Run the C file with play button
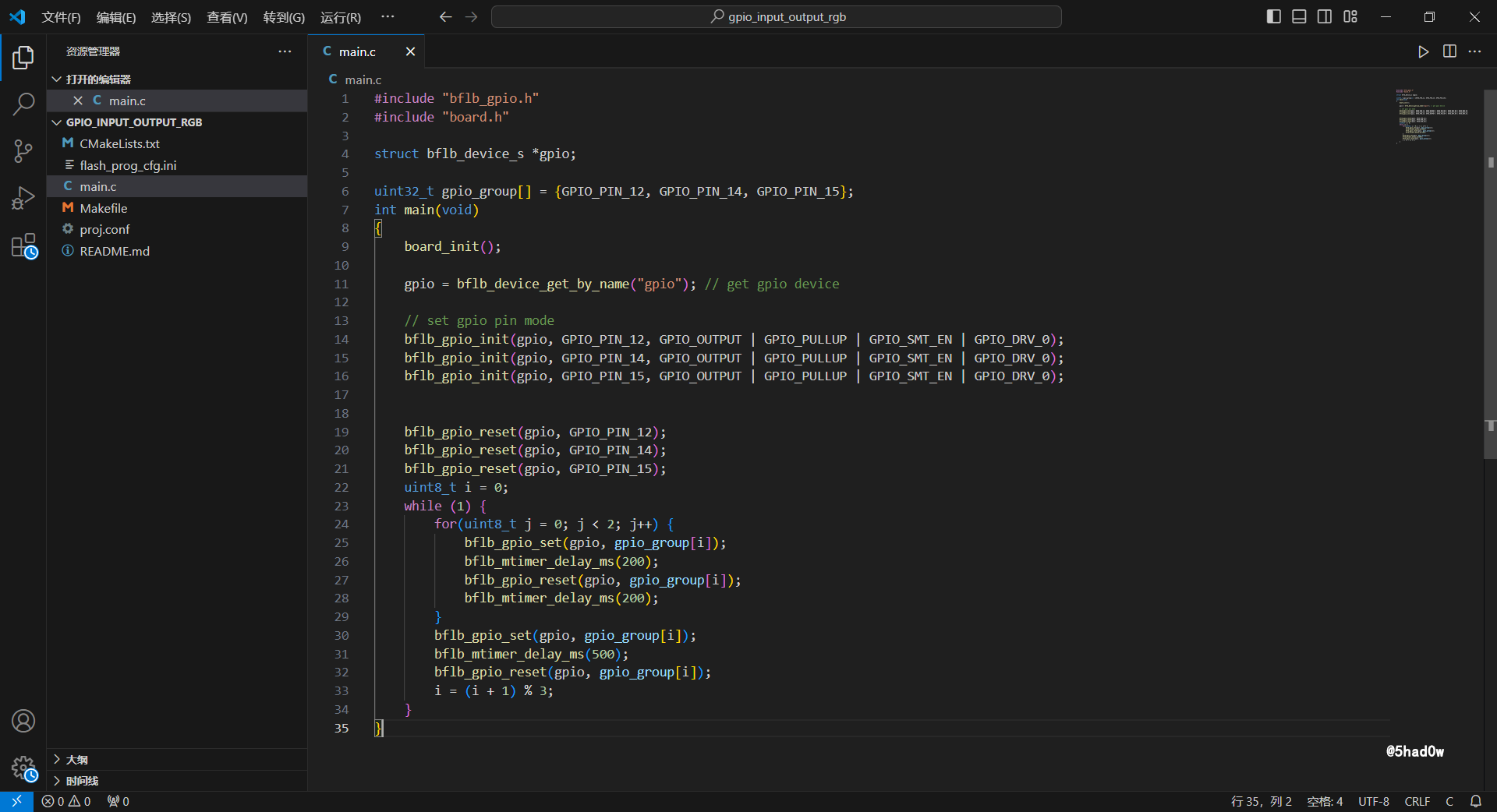Screen dimensions: 1497x812 1423,51
